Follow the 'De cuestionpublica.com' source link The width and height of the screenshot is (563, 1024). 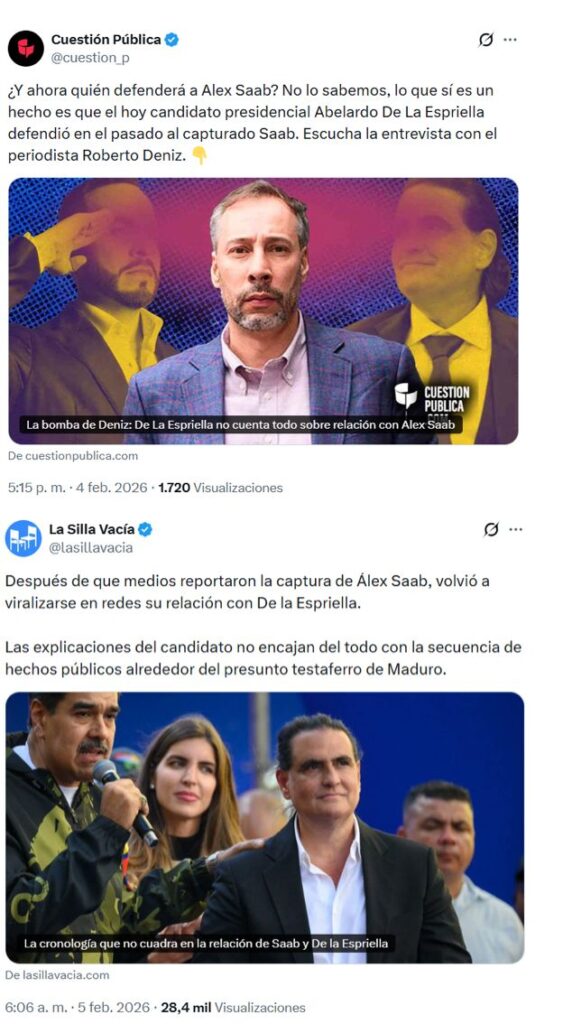coord(73,456)
